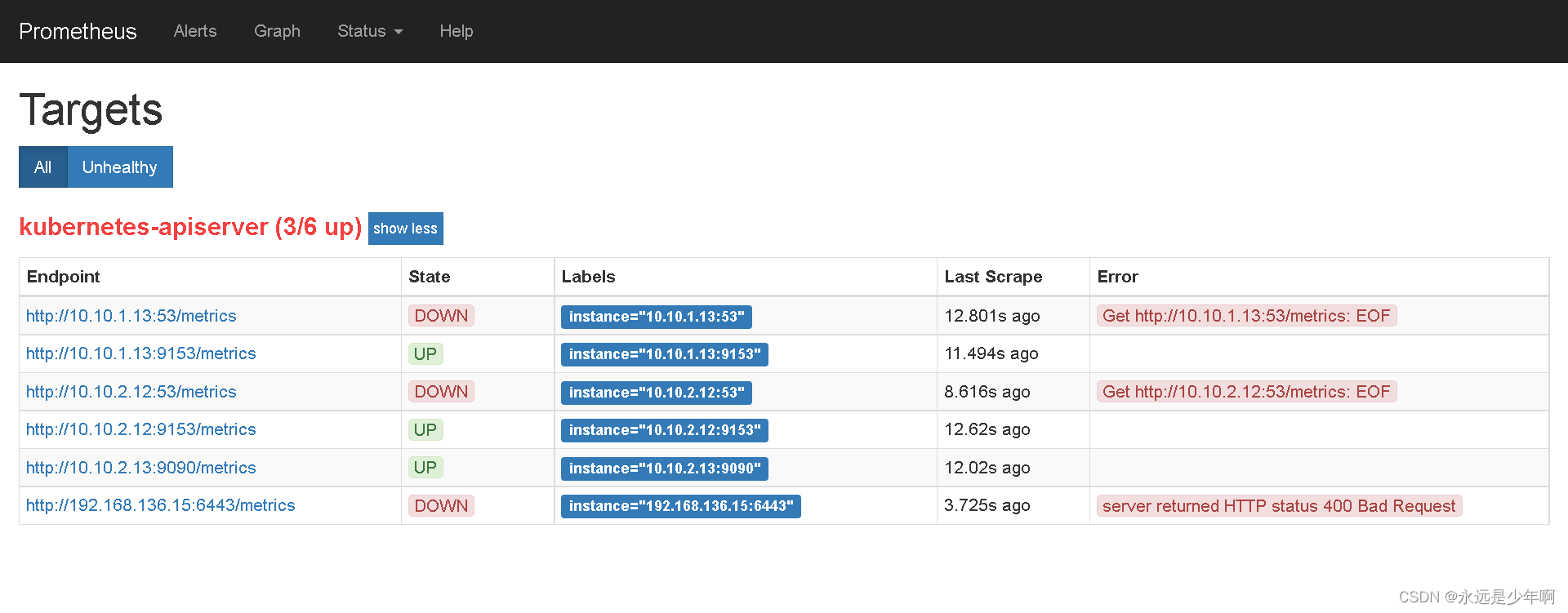Select the All targets filter

coord(43,167)
